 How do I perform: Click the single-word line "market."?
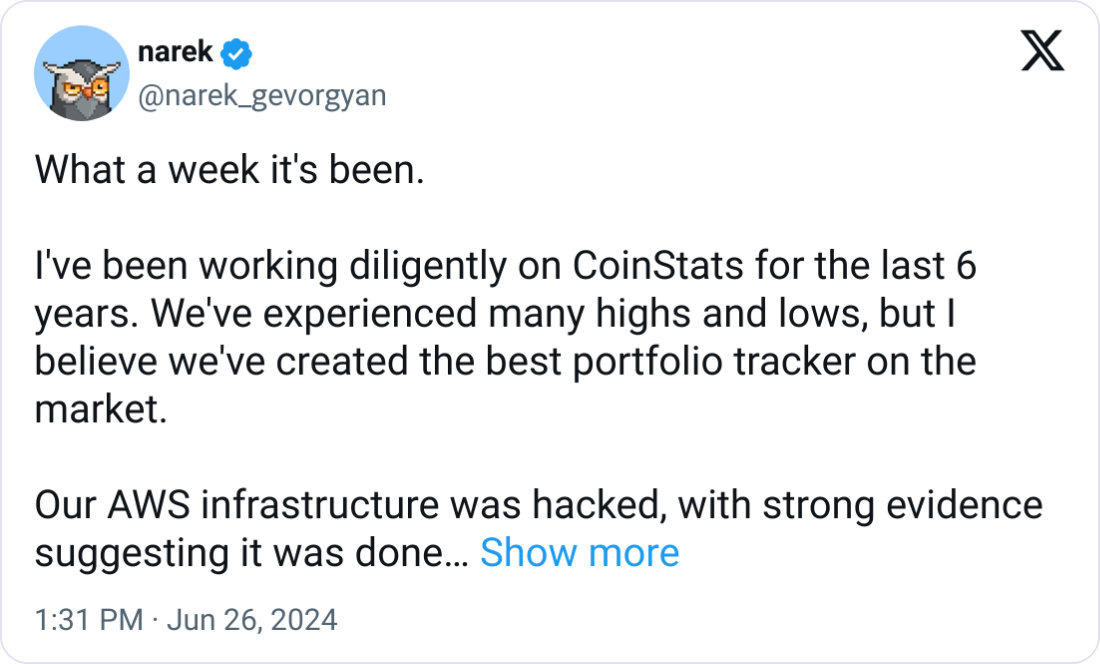[x=101, y=409]
